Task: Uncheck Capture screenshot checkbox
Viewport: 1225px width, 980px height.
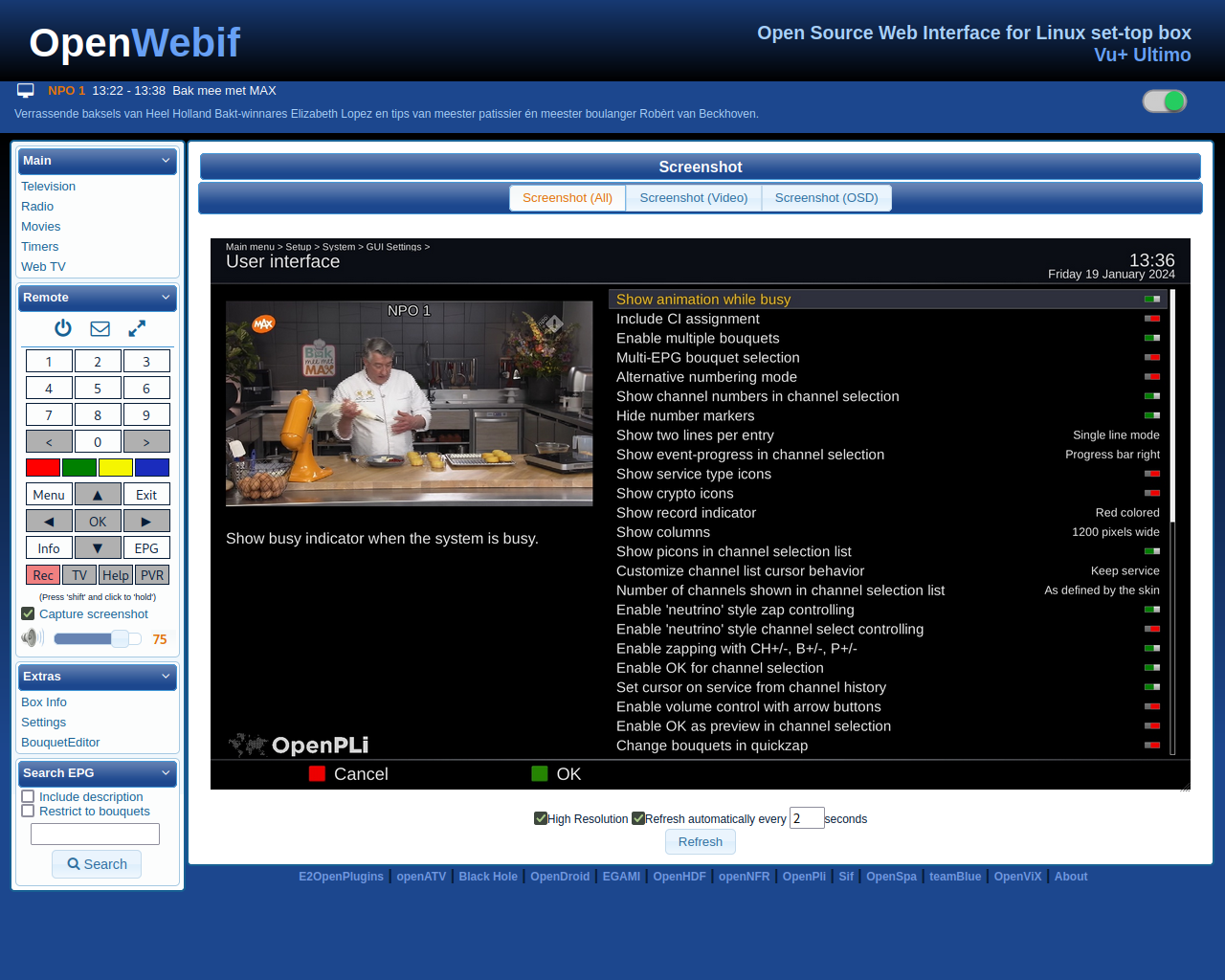Action: pyautogui.click(x=28, y=613)
